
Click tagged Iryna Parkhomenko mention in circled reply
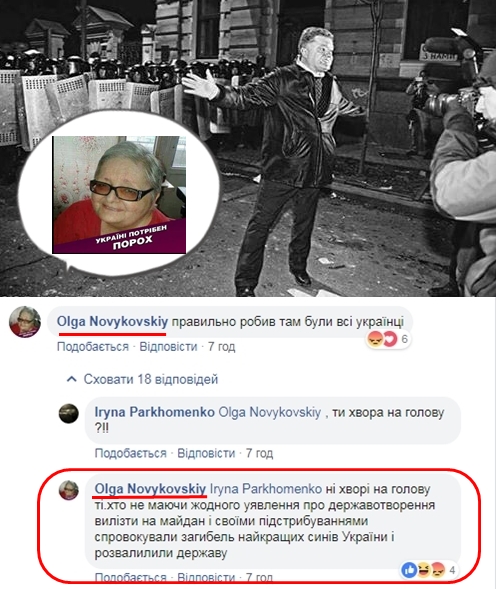pyautogui.click(x=266, y=489)
